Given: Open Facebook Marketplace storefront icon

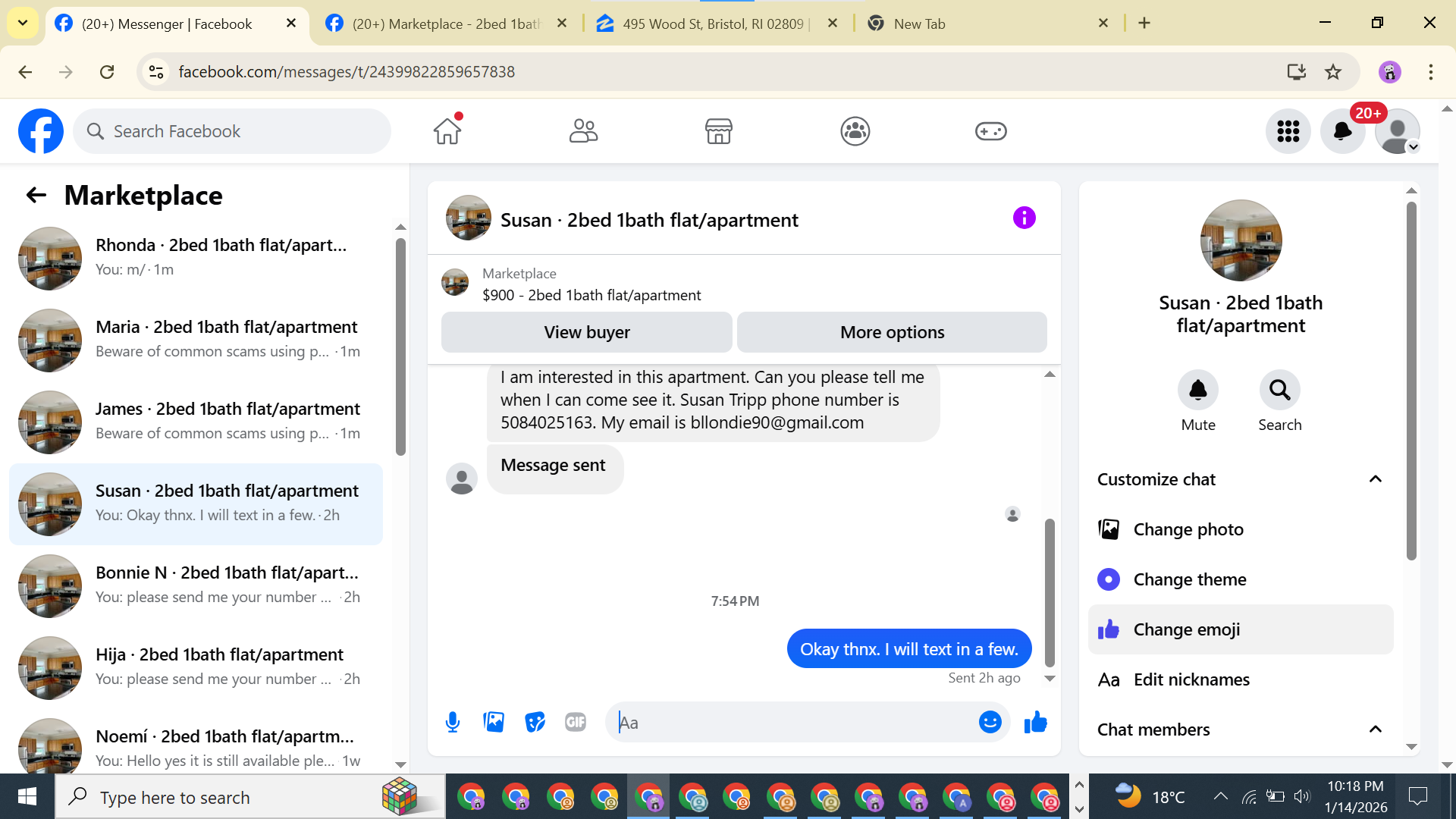Looking at the screenshot, I should click(718, 131).
